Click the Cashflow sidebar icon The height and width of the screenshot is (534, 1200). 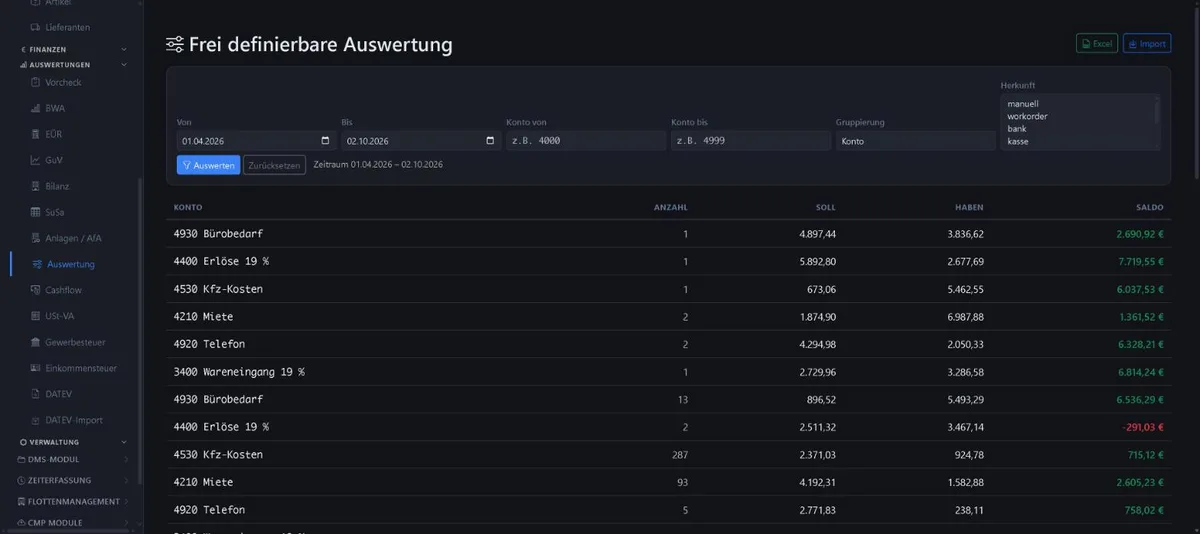click(x=36, y=290)
